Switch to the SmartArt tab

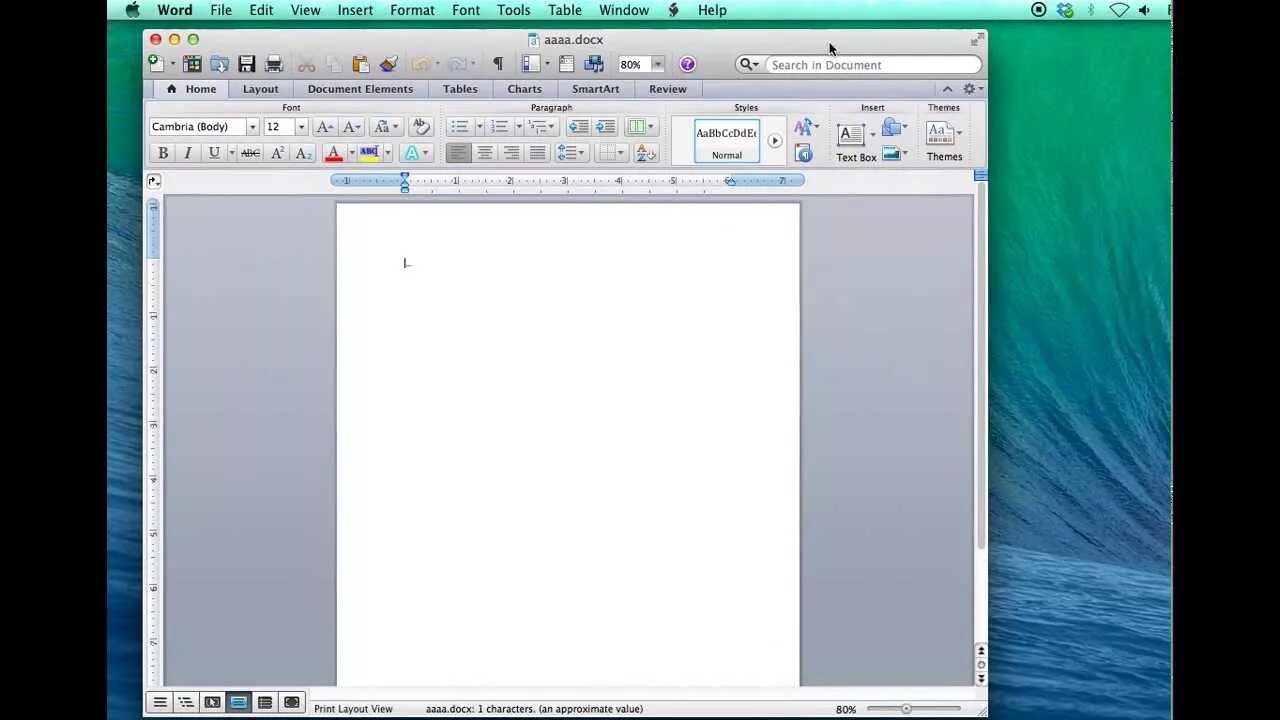pos(595,89)
